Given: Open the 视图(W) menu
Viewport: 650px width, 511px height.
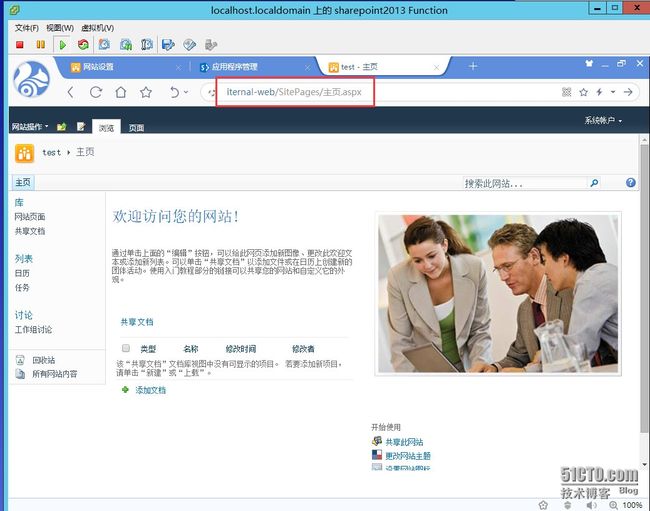Looking at the screenshot, I should 60,28.
